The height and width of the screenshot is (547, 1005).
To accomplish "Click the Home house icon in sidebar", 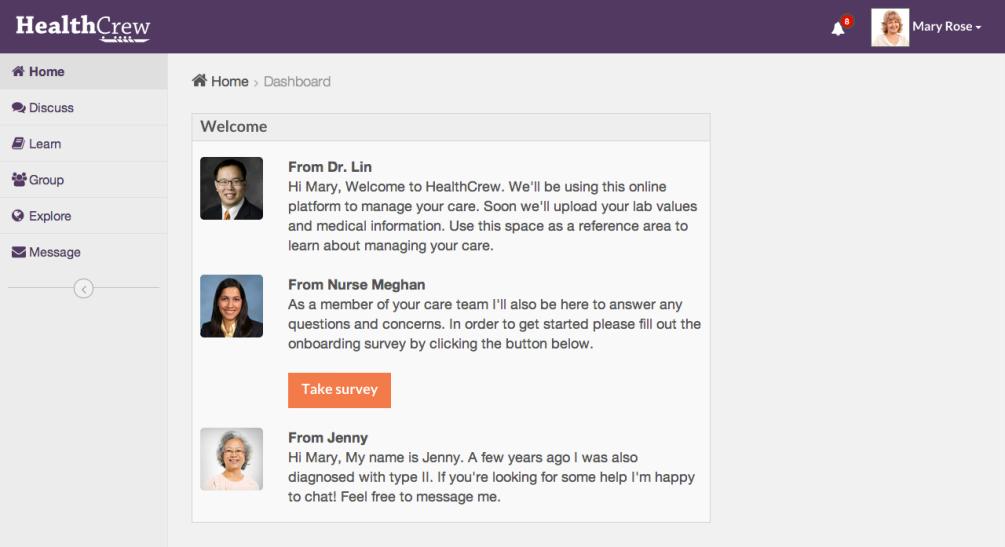I will click(18, 71).
